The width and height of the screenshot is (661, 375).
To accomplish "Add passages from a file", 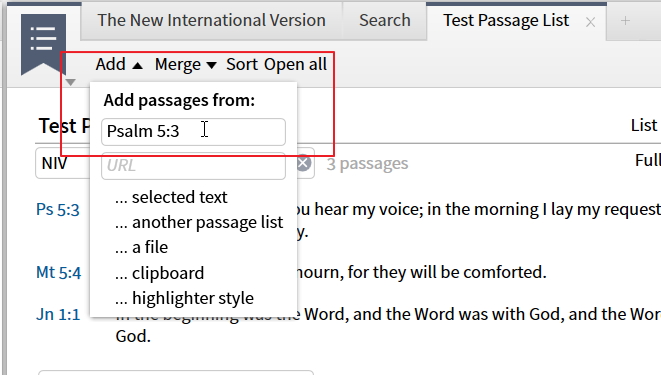I will (141, 247).
